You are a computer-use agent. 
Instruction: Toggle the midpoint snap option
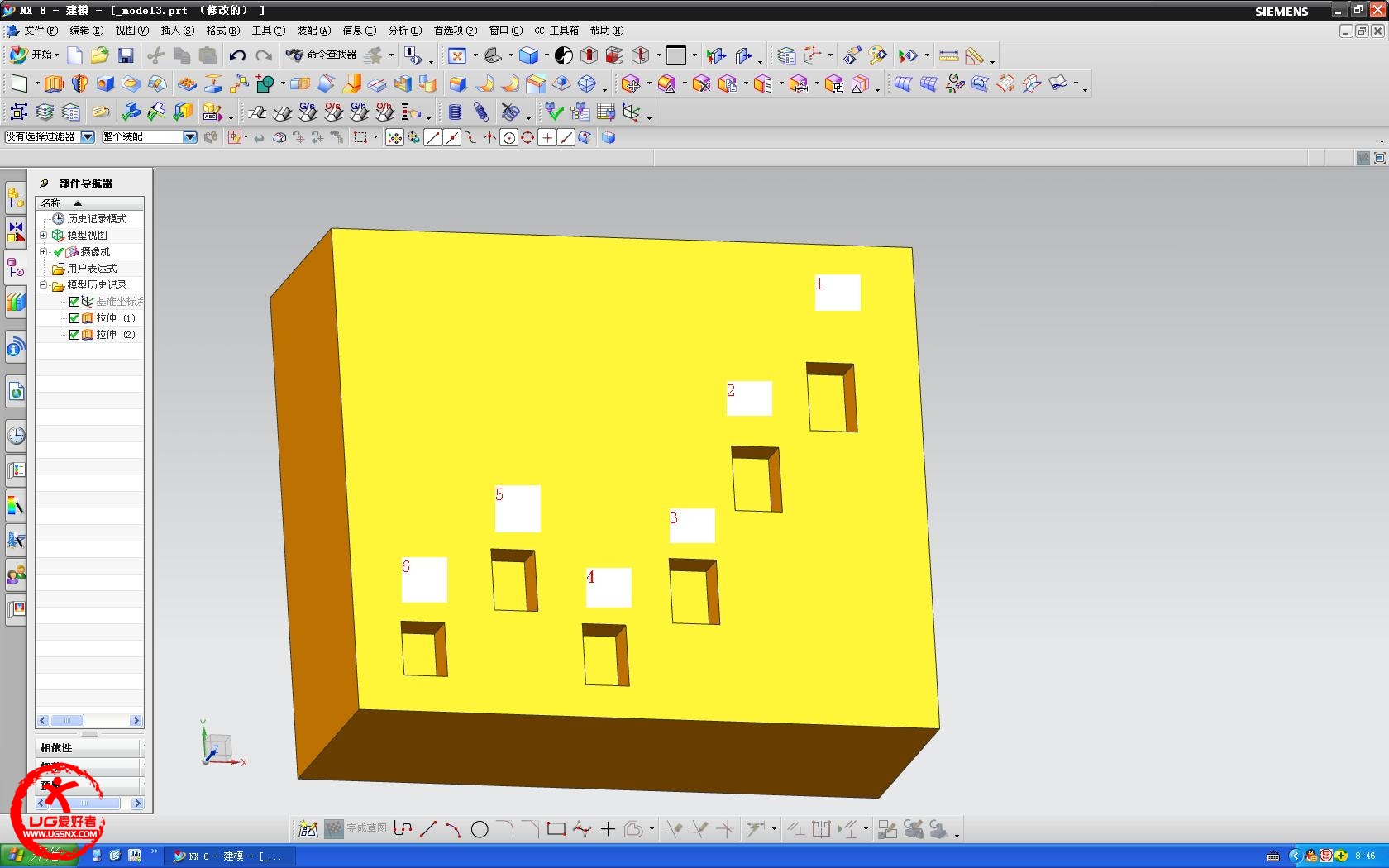point(452,138)
